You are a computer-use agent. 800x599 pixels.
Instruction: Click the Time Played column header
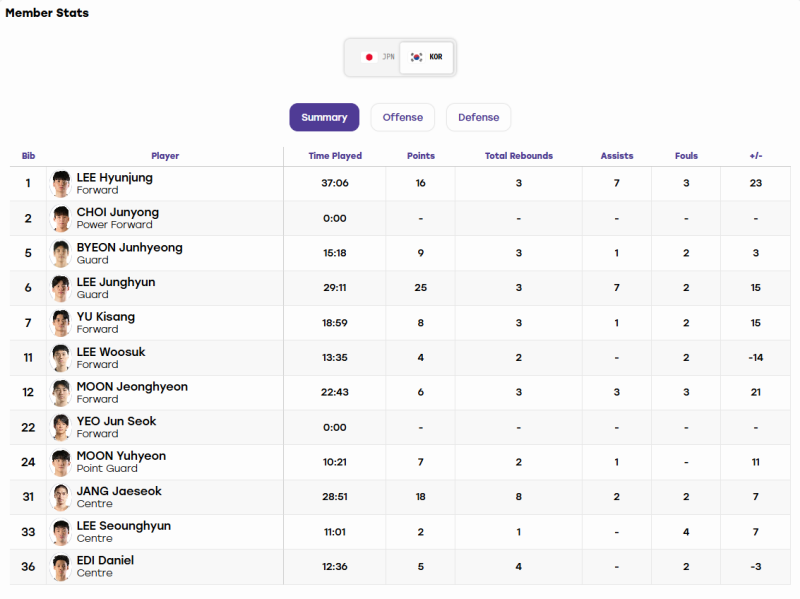click(x=335, y=156)
